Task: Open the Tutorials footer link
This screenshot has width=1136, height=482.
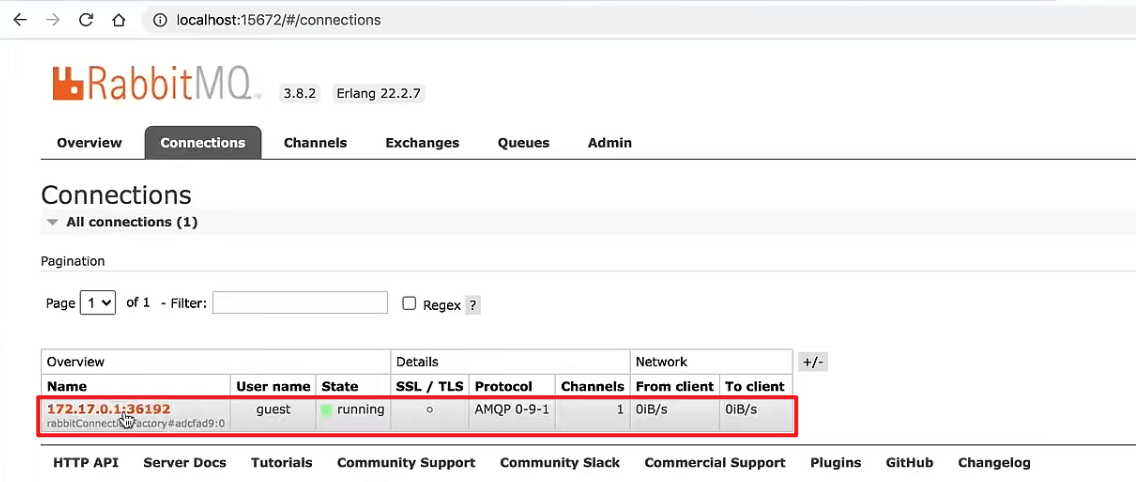Action: tap(282, 462)
